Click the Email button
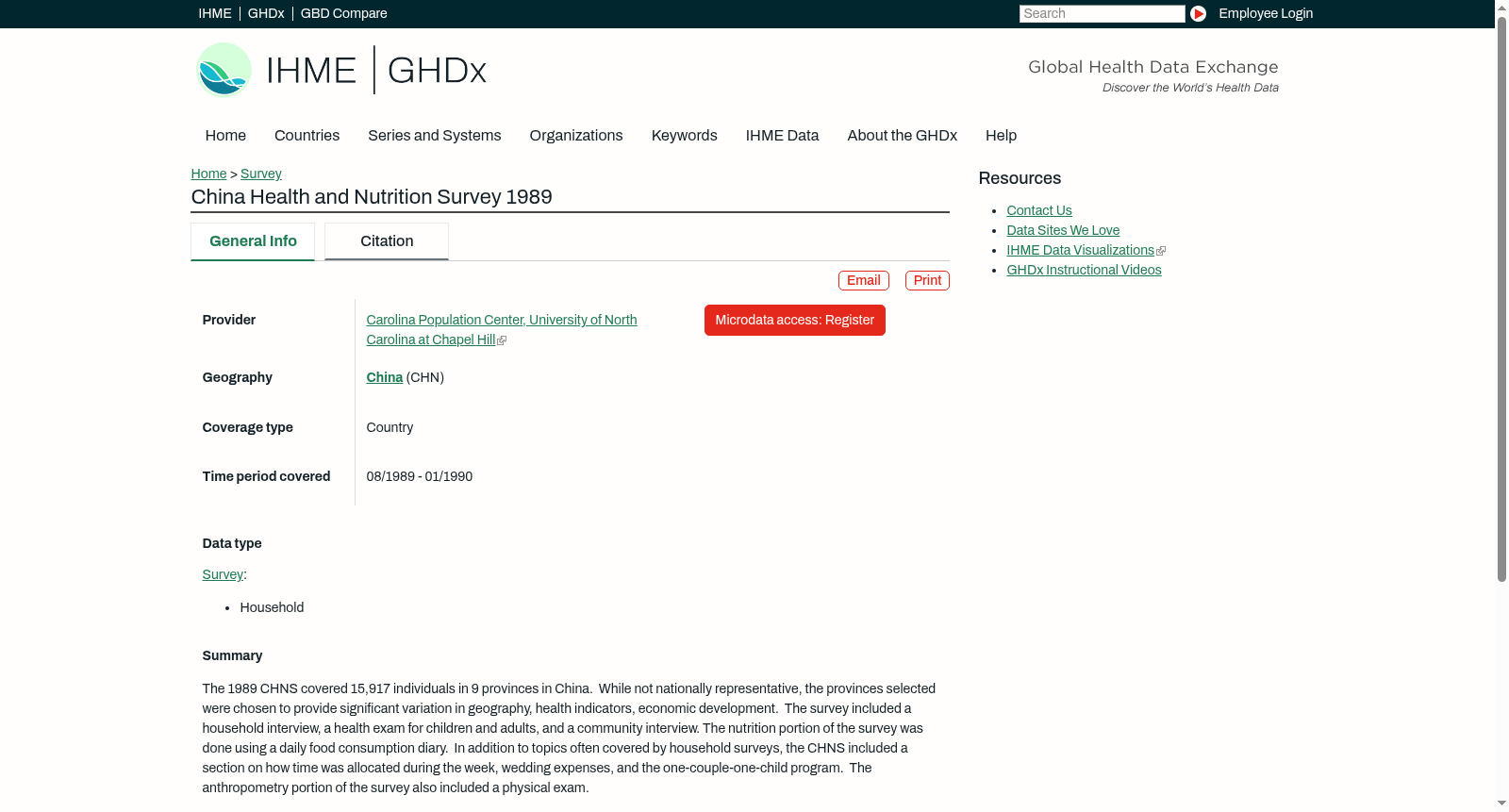 tap(864, 280)
